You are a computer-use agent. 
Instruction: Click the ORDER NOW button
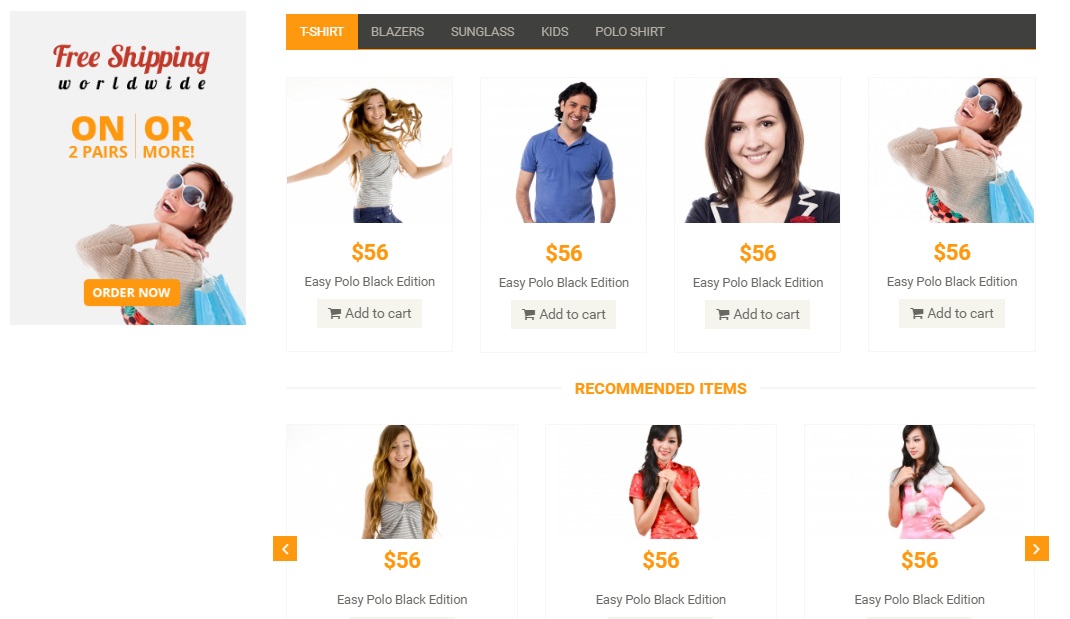tap(132, 292)
